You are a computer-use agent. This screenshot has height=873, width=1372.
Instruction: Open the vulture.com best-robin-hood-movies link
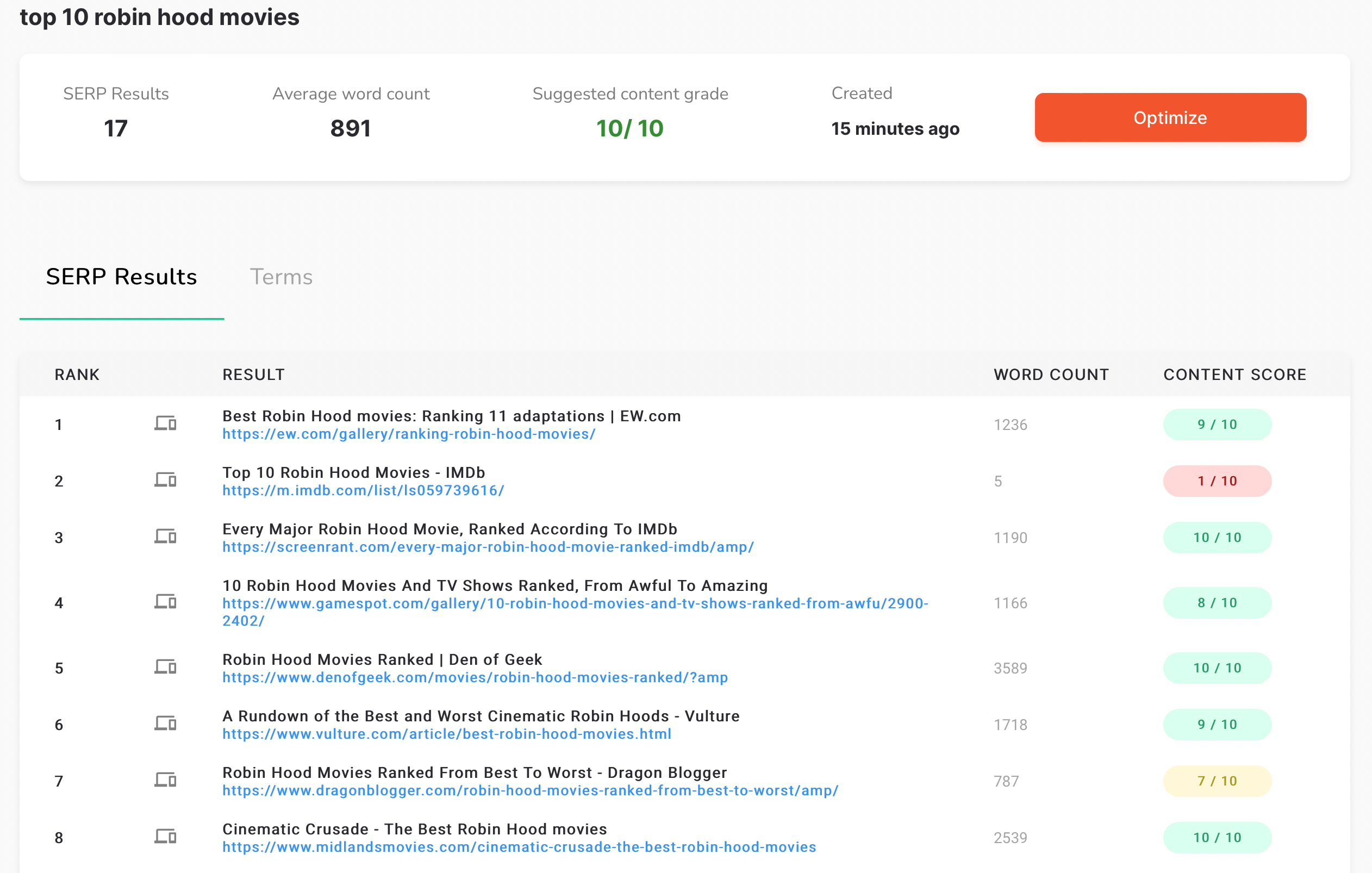click(x=446, y=734)
